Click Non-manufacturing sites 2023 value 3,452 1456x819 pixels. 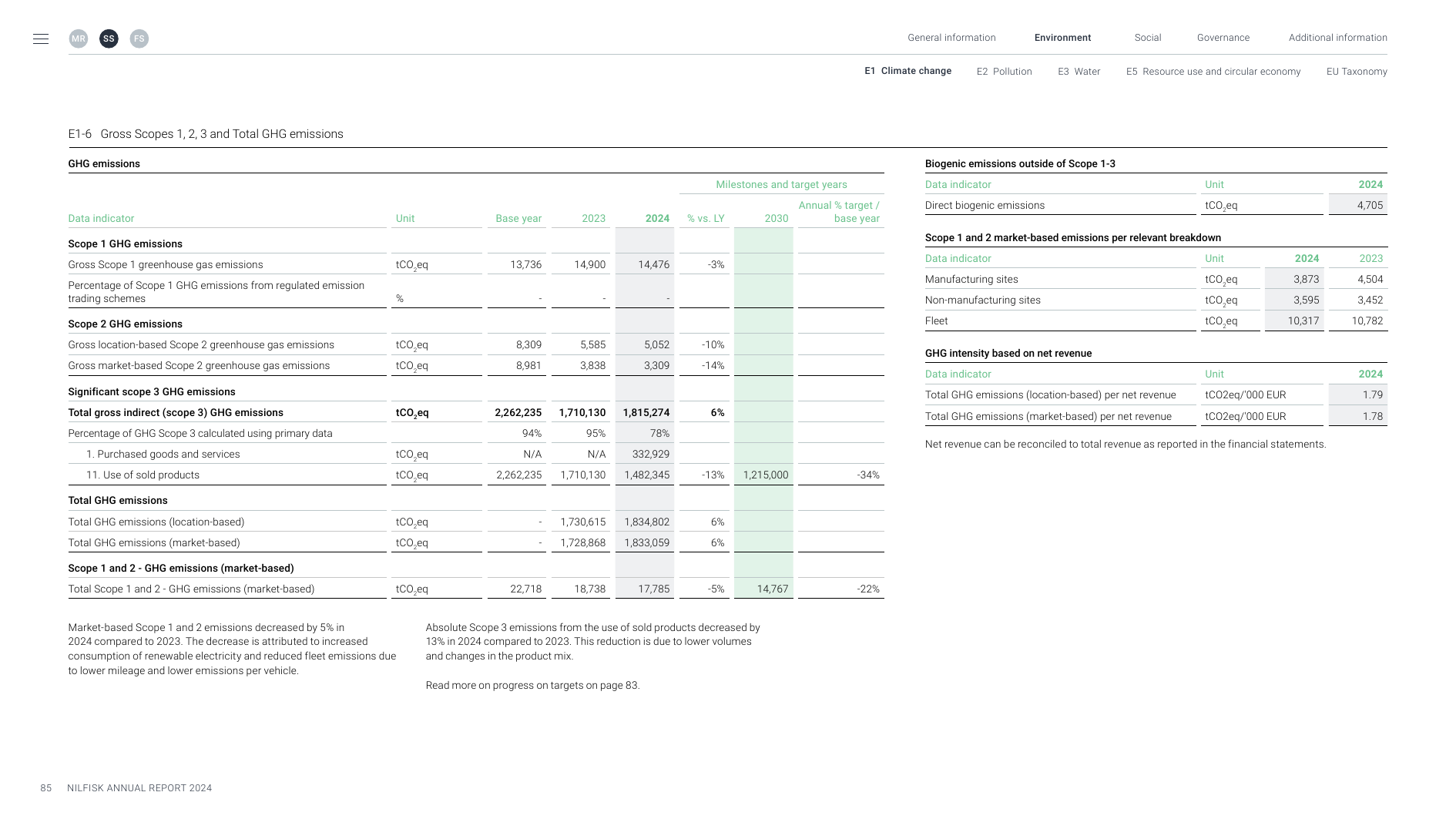pyautogui.click(x=1370, y=300)
